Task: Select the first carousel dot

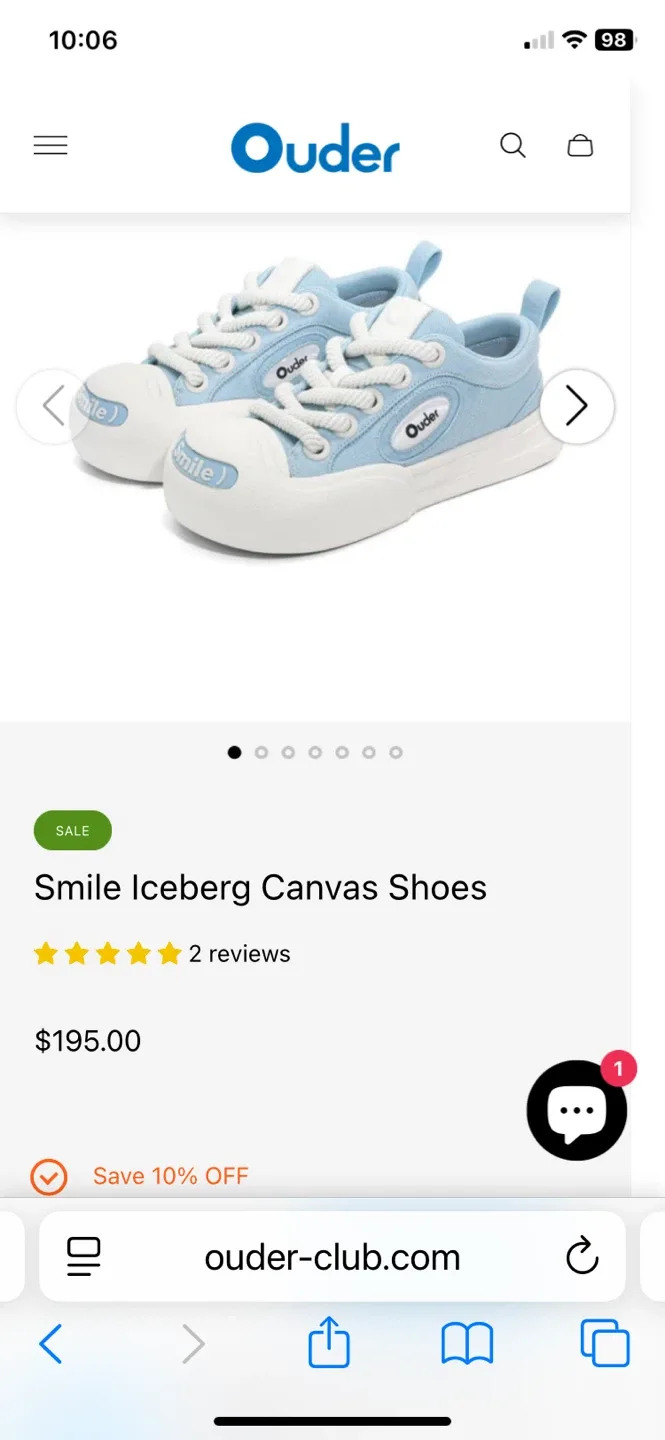Action: (234, 752)
